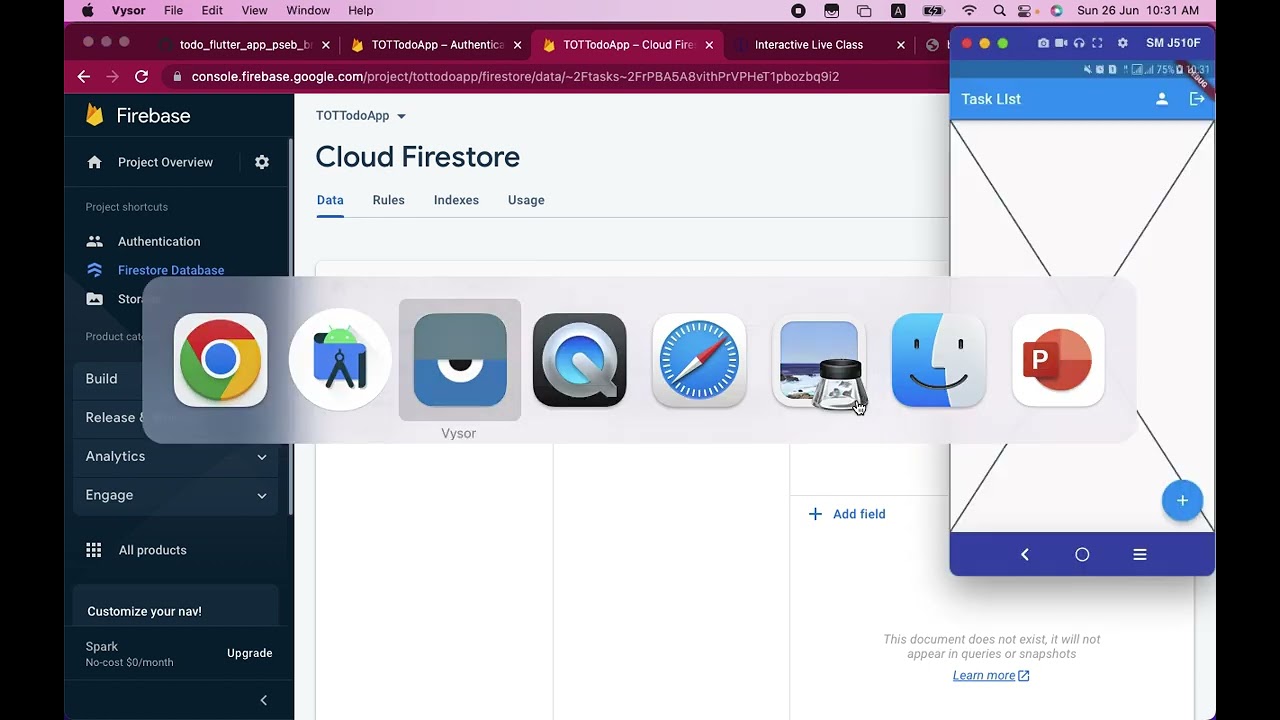Click the Chrome back arrow
Viewport: 1280px width, 720px height.
(x=84, y=76)
